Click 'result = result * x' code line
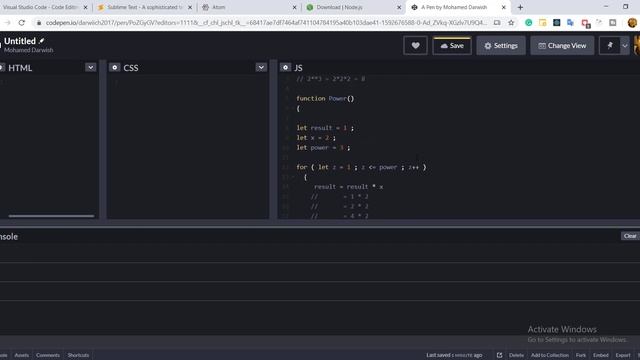 click(348, 187)
